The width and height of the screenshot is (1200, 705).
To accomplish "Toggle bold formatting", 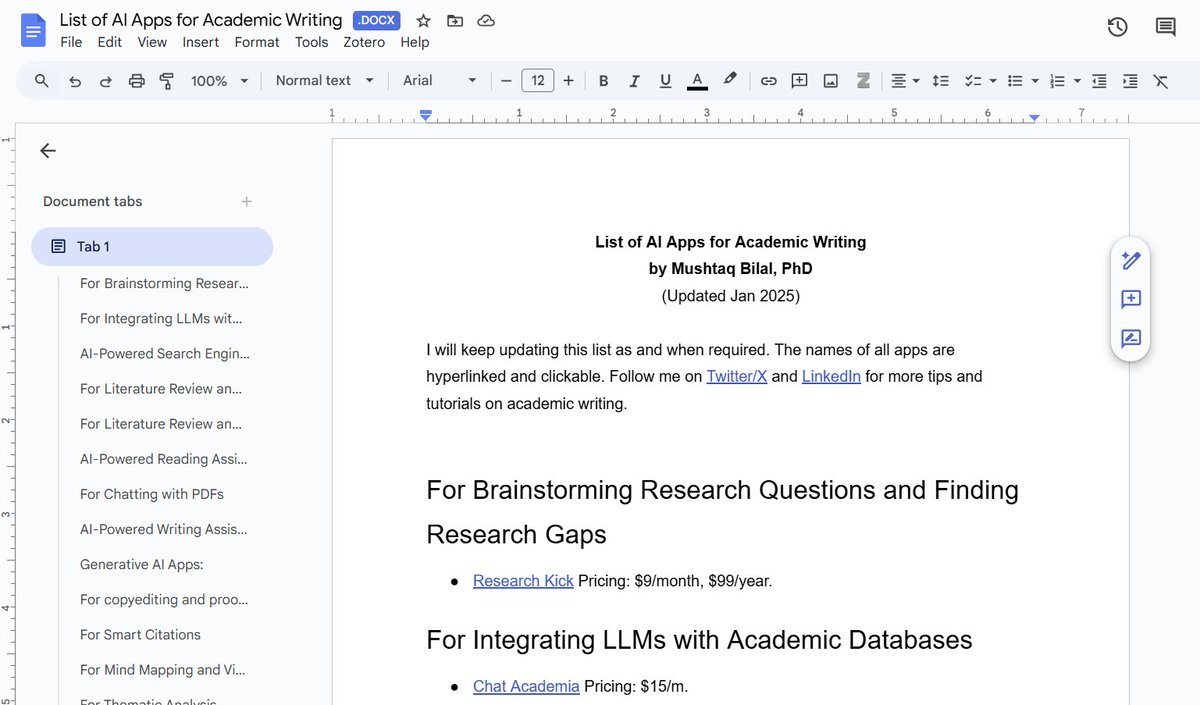I will (603, 81).
